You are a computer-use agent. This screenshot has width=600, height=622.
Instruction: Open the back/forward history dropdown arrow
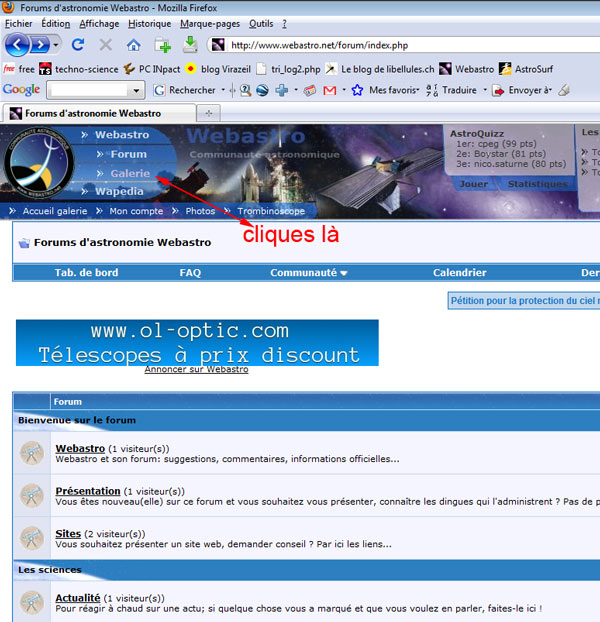click(x=56, y=45)
